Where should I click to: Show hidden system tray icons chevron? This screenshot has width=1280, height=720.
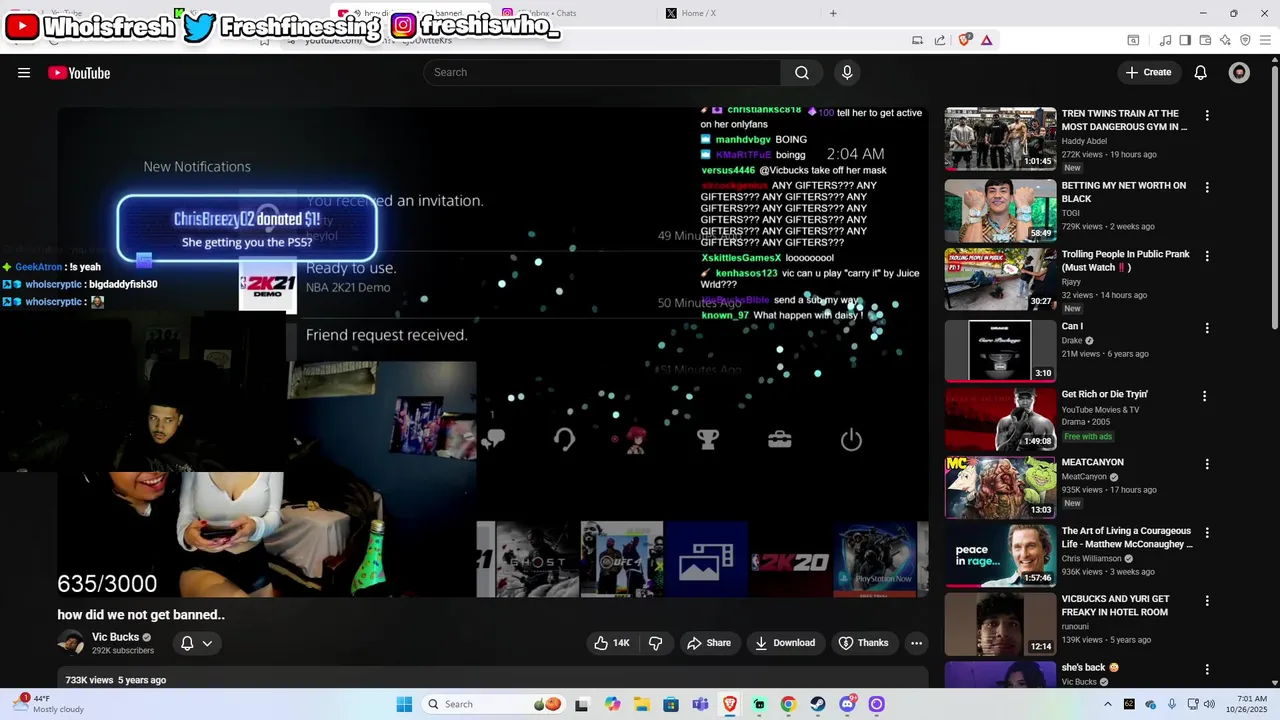pos(1107,704)
